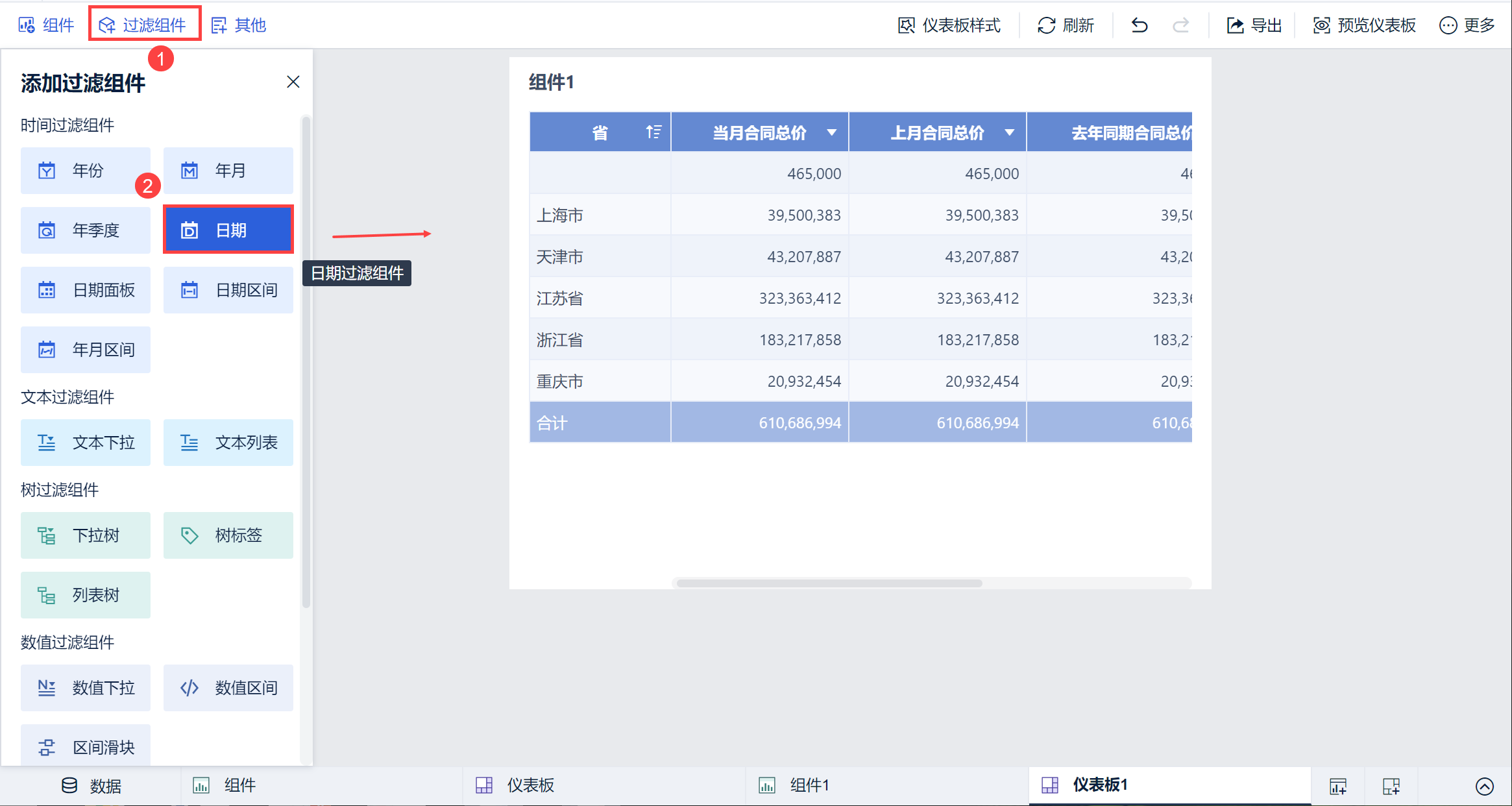
Task: Open the Export (导出) option
Action: tap(1254, 25)
